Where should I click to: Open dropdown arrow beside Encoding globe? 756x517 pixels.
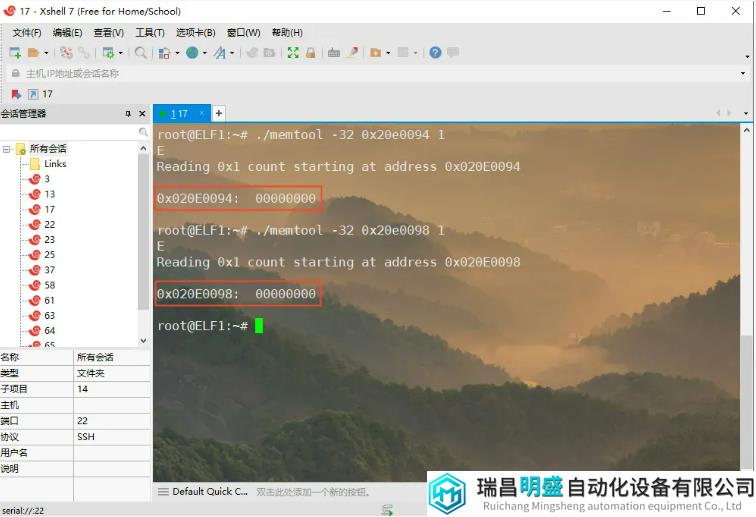(x=204, y=53)
